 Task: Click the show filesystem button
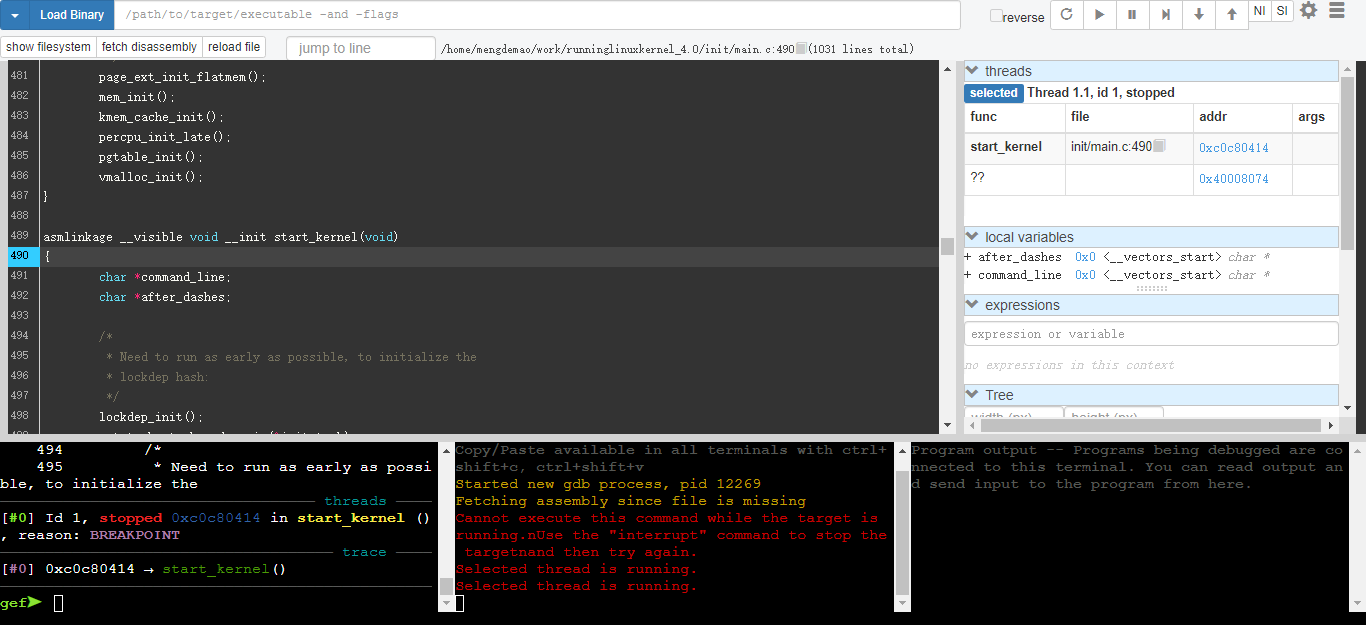tap(48, 47)
